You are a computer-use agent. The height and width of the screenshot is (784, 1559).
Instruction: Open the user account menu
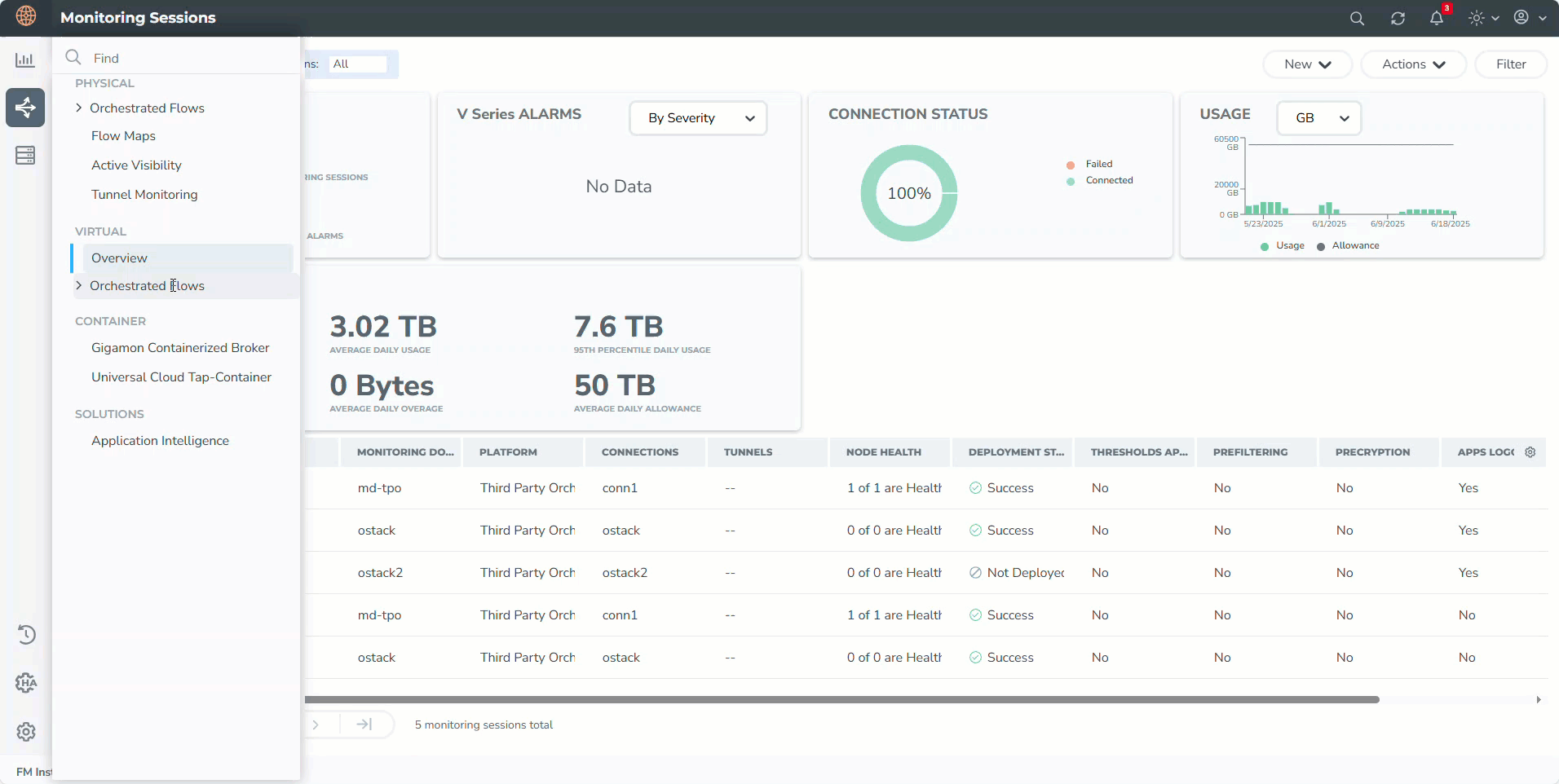coord(1530,18)
